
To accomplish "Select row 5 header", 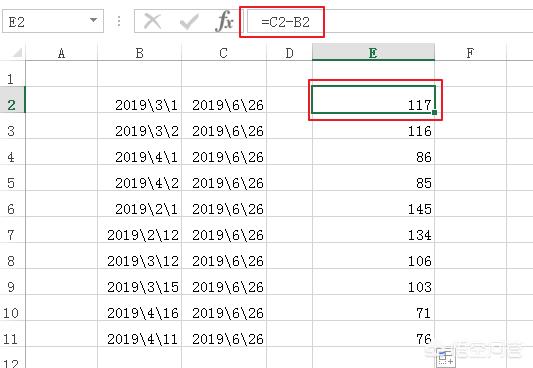I will point(13,178).
